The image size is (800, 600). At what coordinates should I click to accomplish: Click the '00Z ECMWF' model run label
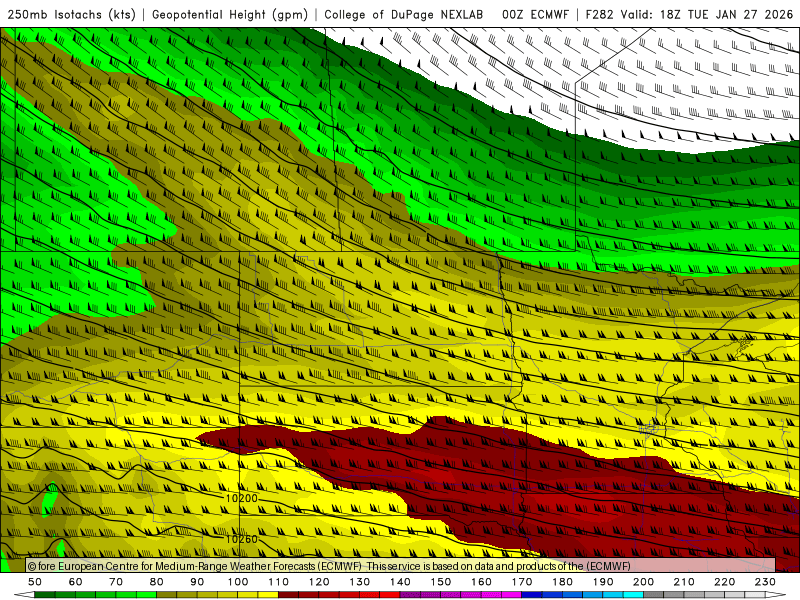point(535,14)
